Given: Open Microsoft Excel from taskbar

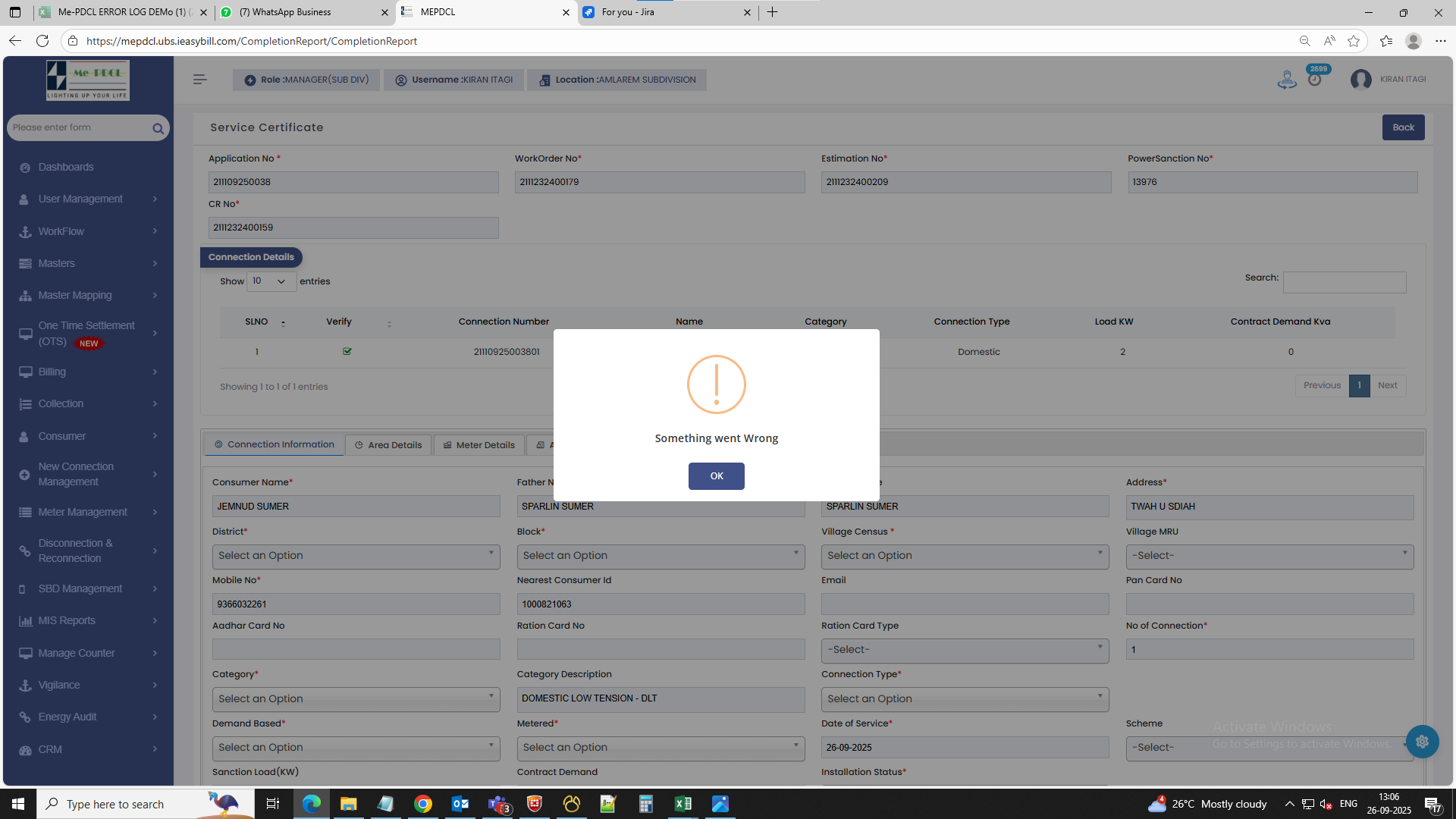Looking at the screenshot, I should click(682, 804).
